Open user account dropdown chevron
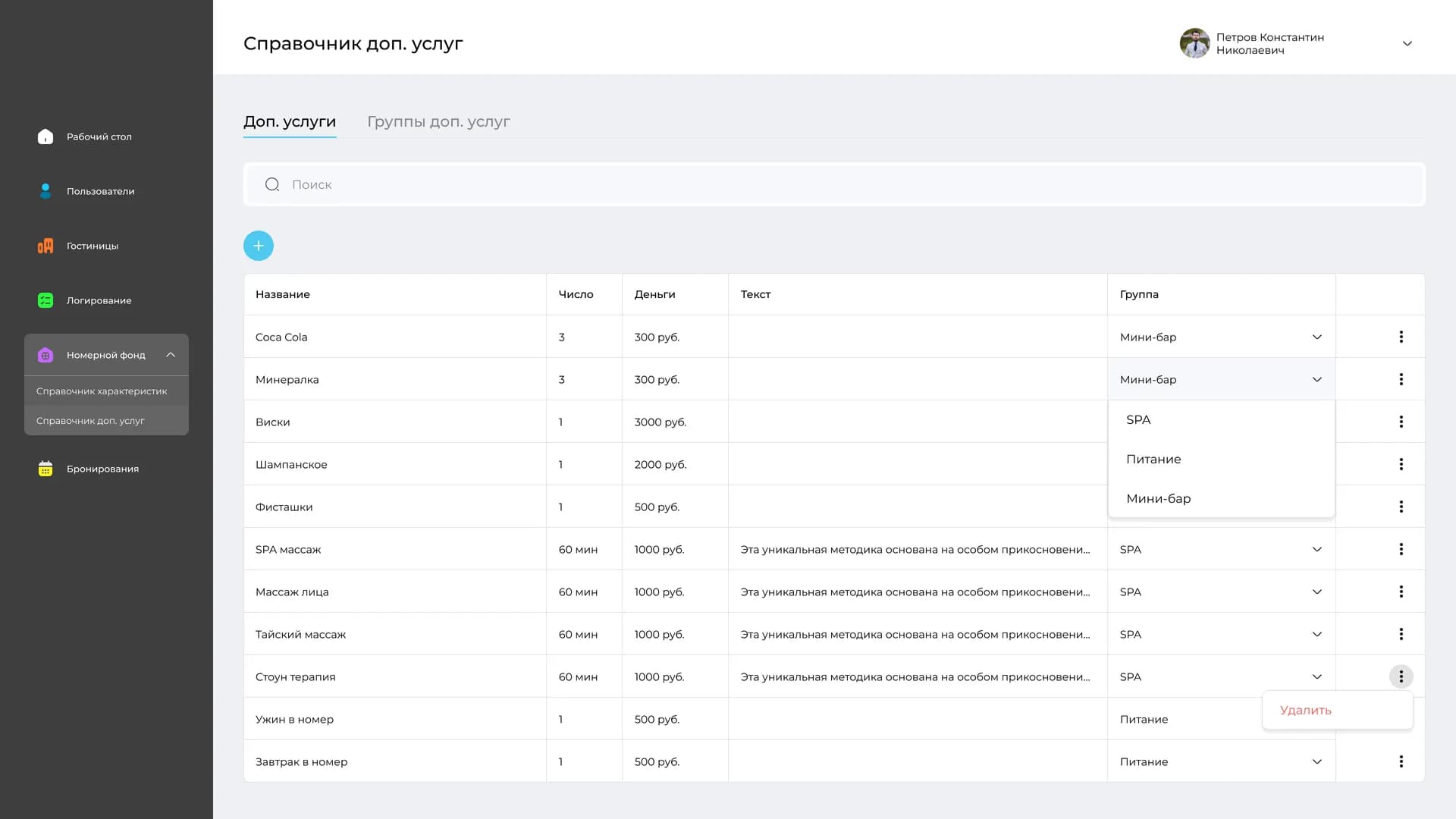The height and width of the screenshot is (819, 1456). pyautogui.click(x=1407, y=43)
